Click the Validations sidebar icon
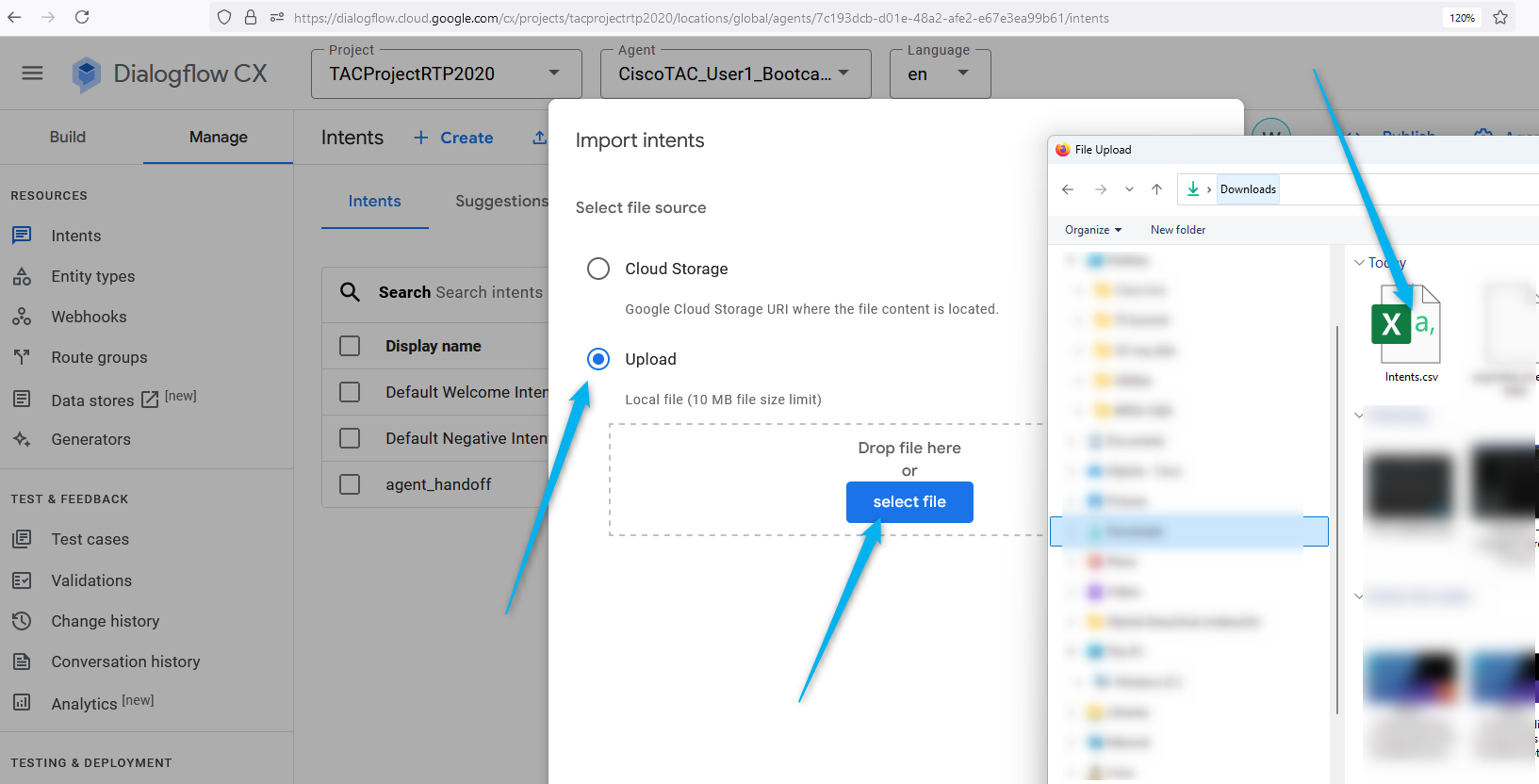This screenshot has height=784, width=1539. pos(22,580)
